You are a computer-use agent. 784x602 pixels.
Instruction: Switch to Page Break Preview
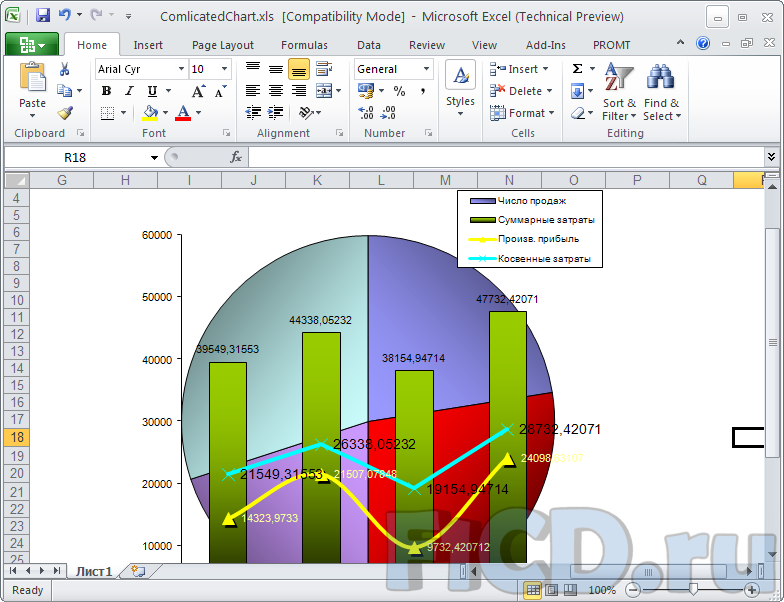(570, 590)
